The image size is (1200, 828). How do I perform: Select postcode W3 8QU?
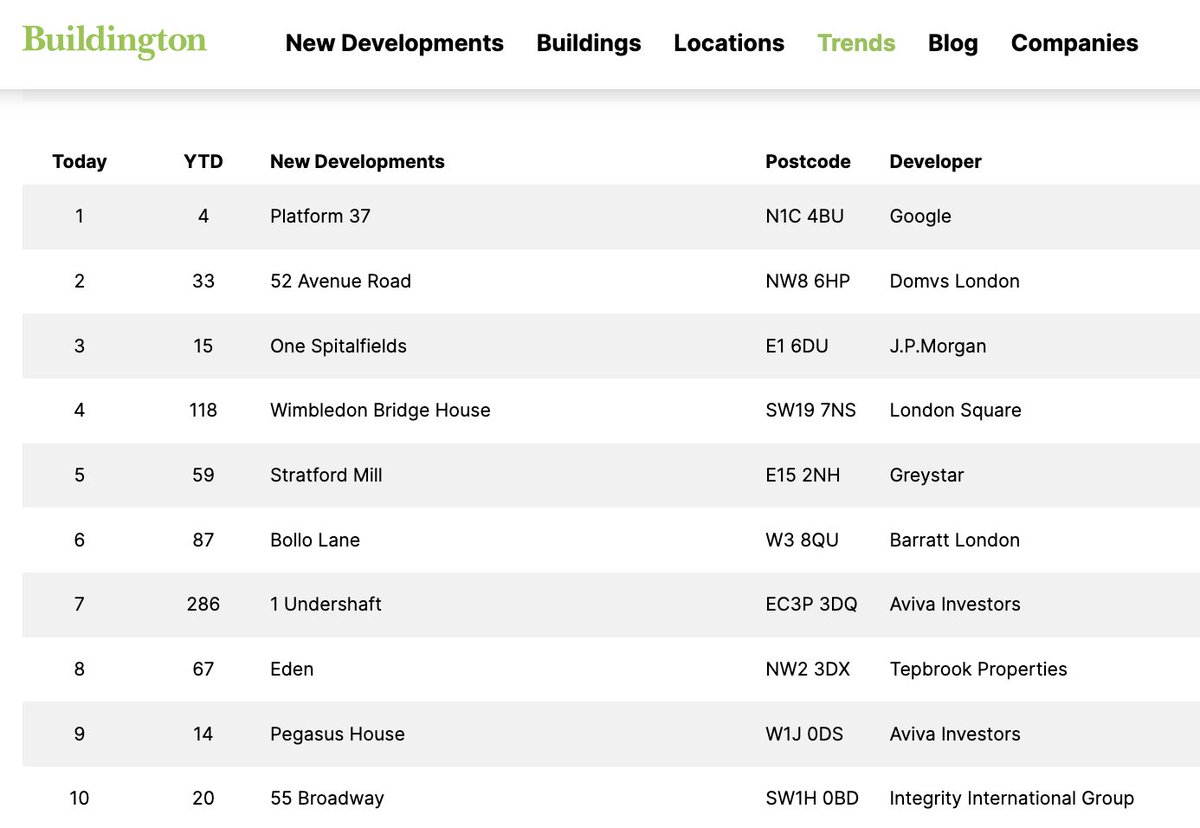pos(802,540)
